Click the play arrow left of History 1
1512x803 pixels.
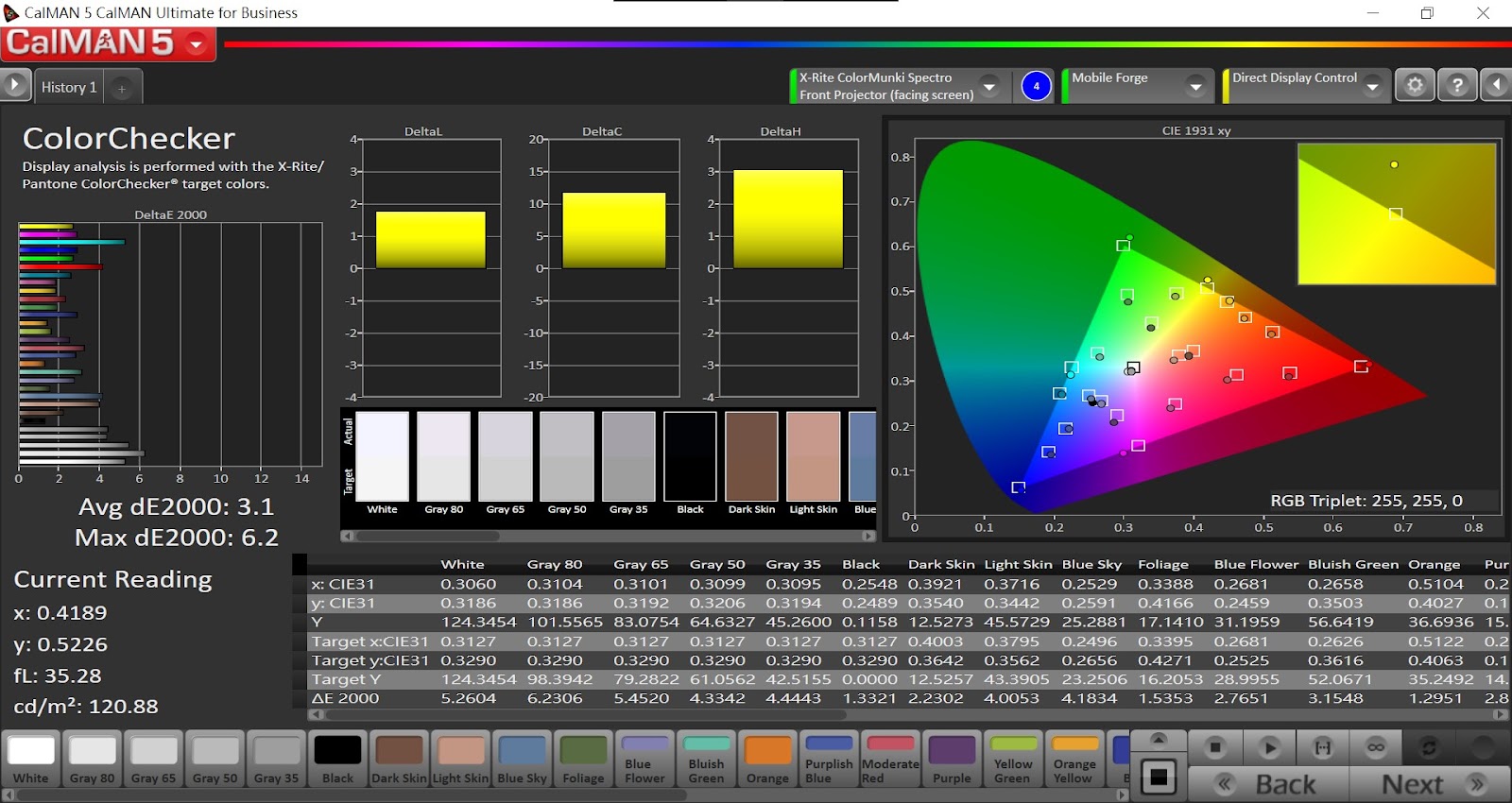pos(14,86)
